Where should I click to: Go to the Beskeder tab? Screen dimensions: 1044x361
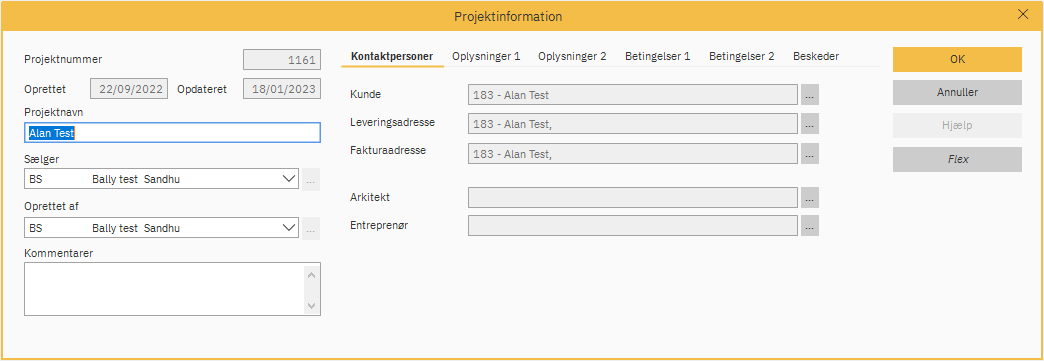click(816, 57)
